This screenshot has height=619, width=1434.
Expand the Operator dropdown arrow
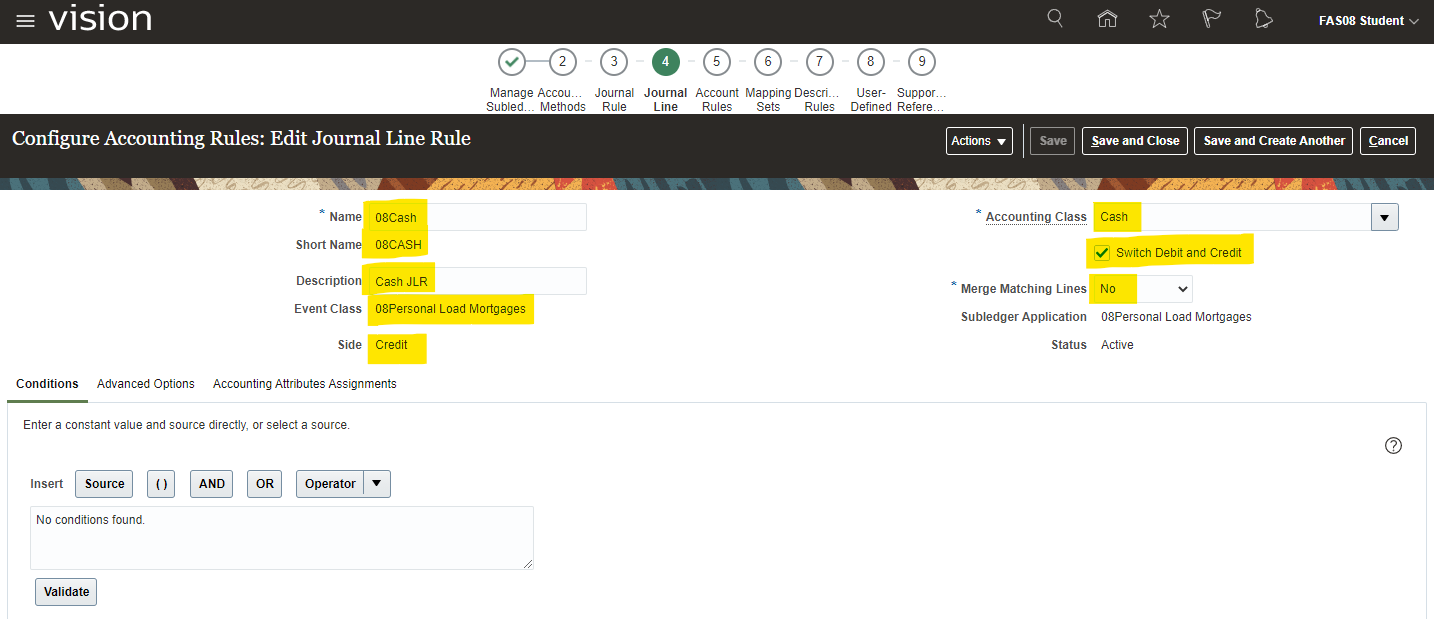377,484
